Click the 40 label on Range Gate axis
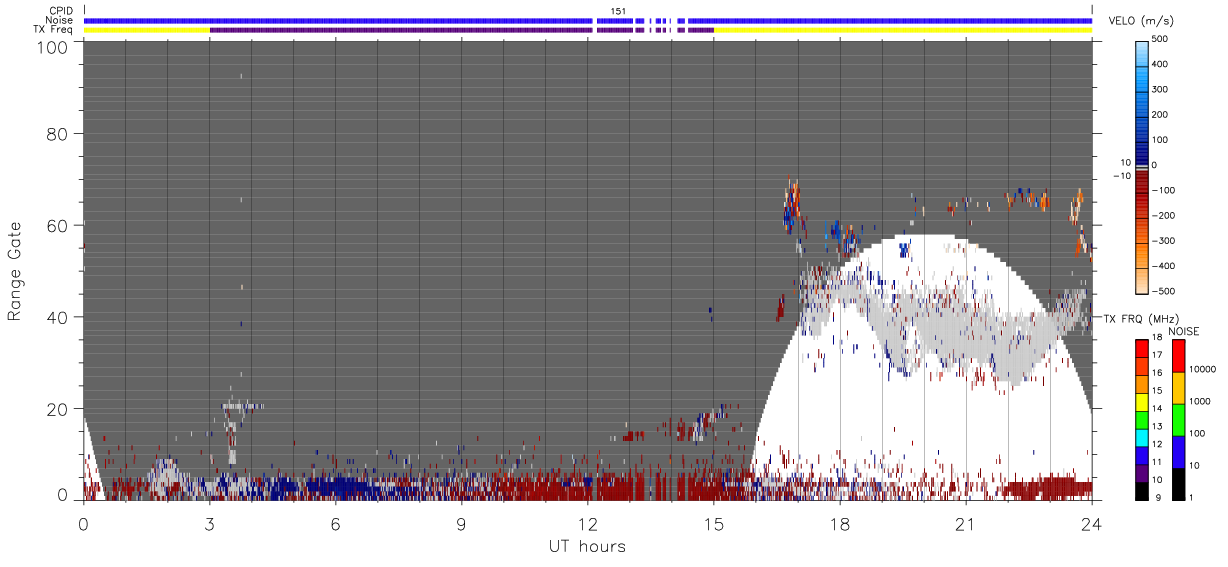Screen dimensions: 1228x567 [x=57, y=318]
